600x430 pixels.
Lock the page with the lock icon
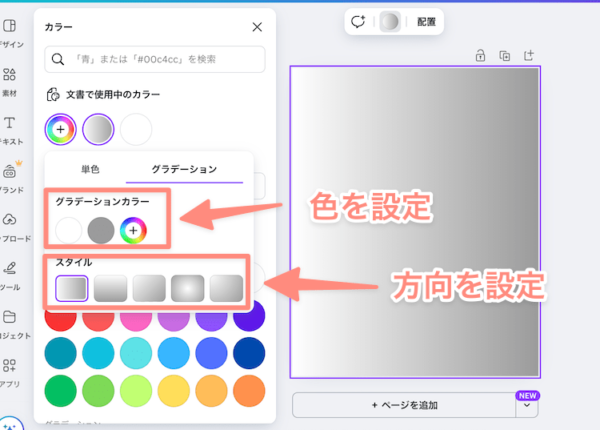pyautogui.click(x=480, y=55)
